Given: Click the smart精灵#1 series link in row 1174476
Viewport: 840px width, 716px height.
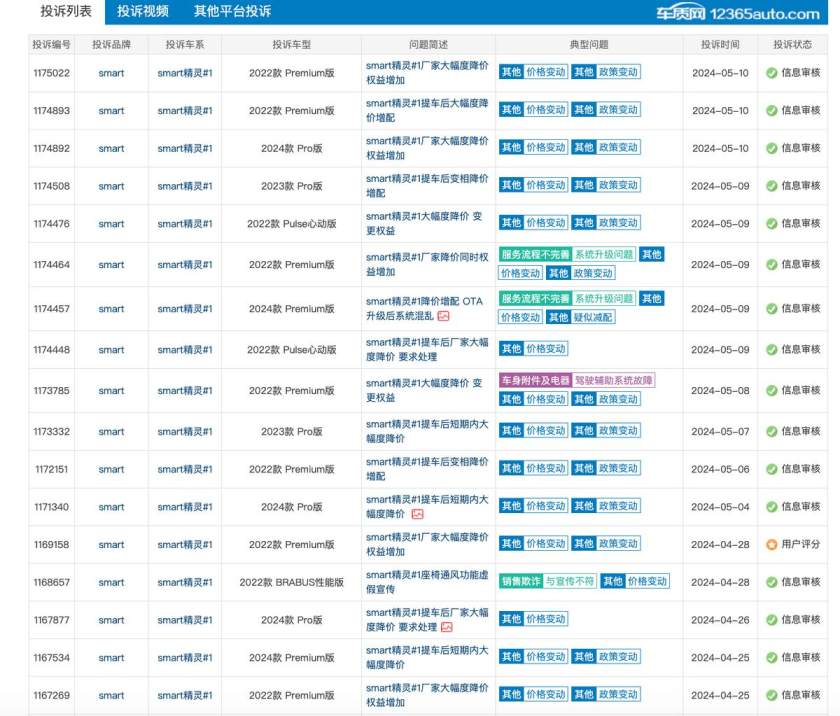Looking at the screenshot, I should tap(185, 223).
